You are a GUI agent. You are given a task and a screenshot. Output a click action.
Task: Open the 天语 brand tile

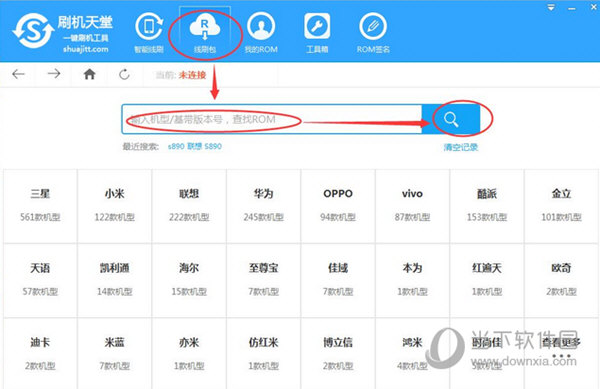click(40, 280)
